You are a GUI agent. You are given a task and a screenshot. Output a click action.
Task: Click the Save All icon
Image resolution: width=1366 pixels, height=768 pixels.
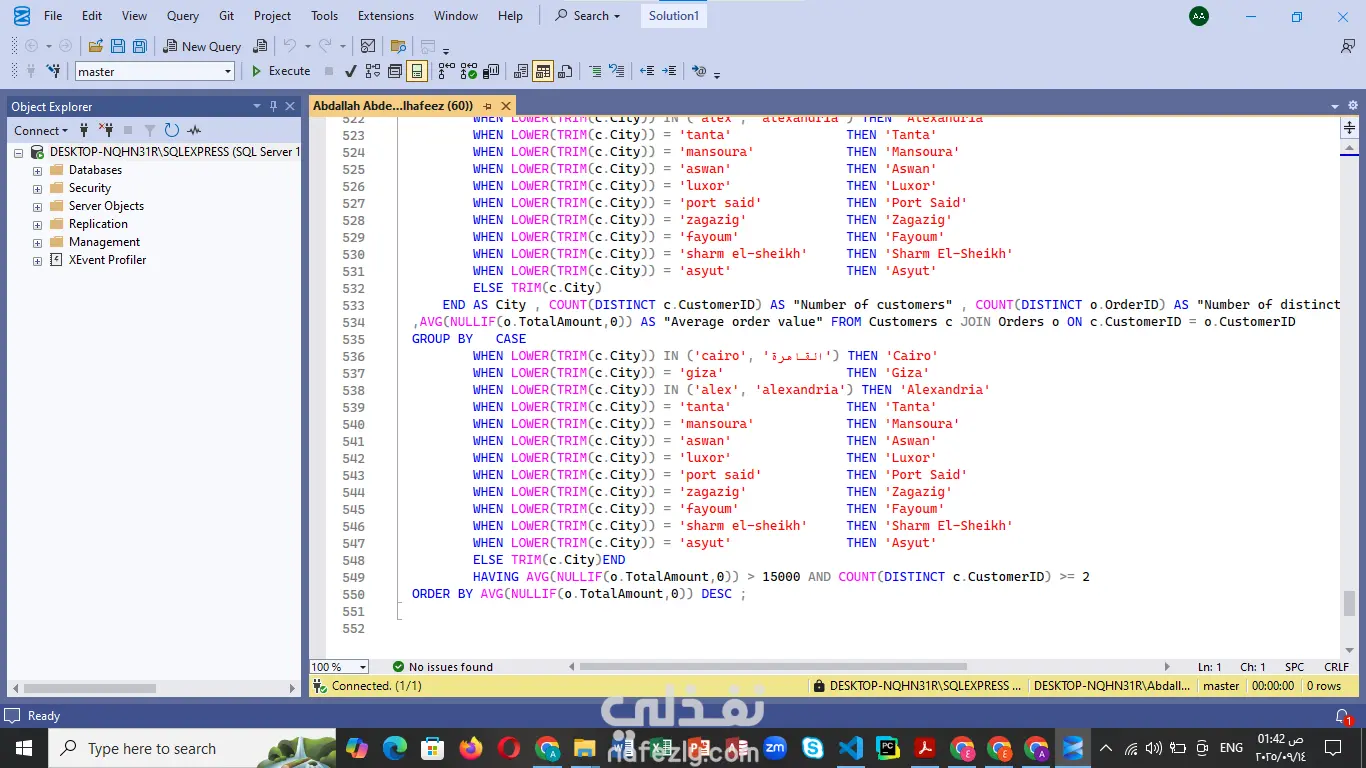(140, 46)
